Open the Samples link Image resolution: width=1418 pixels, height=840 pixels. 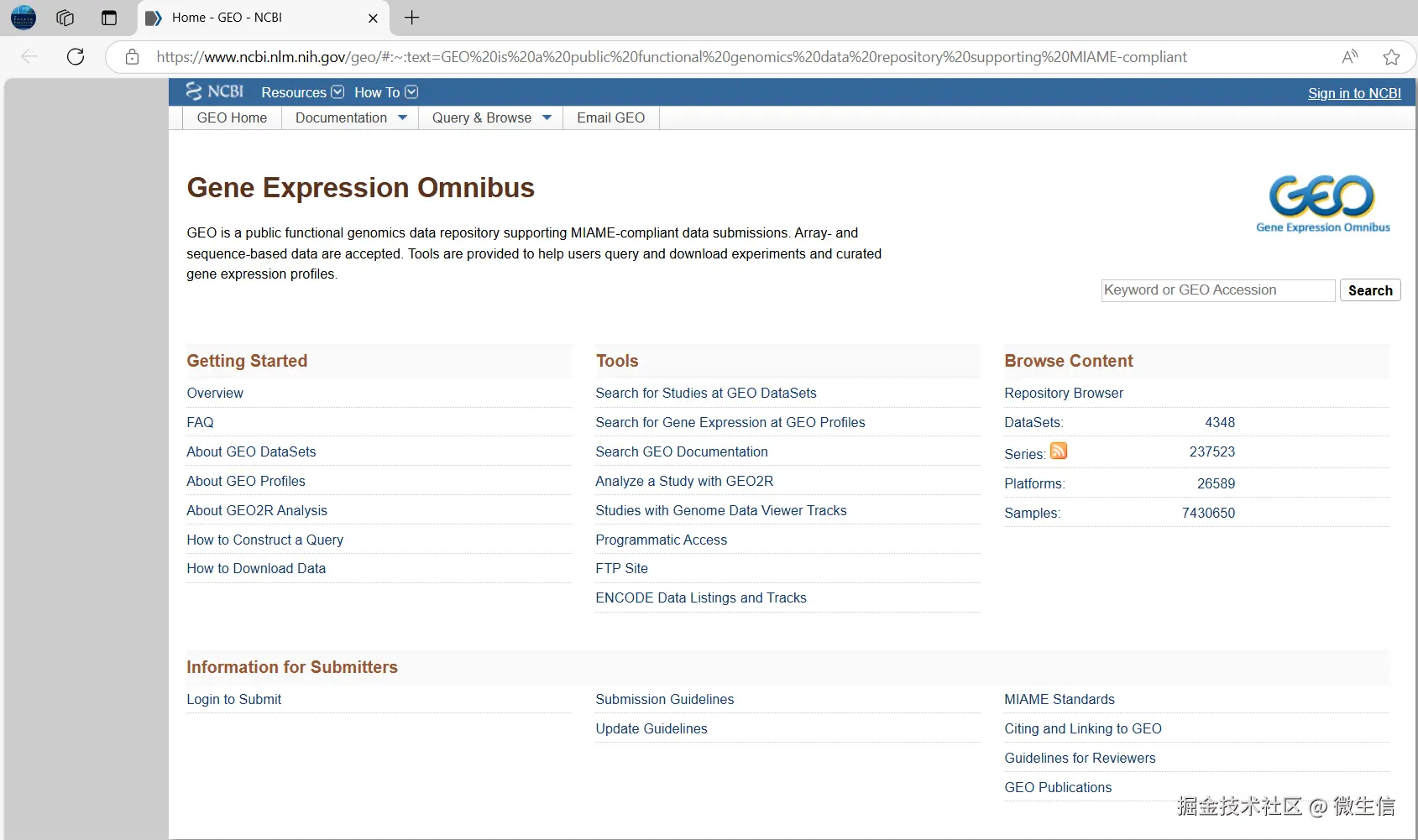point(1032,513)
